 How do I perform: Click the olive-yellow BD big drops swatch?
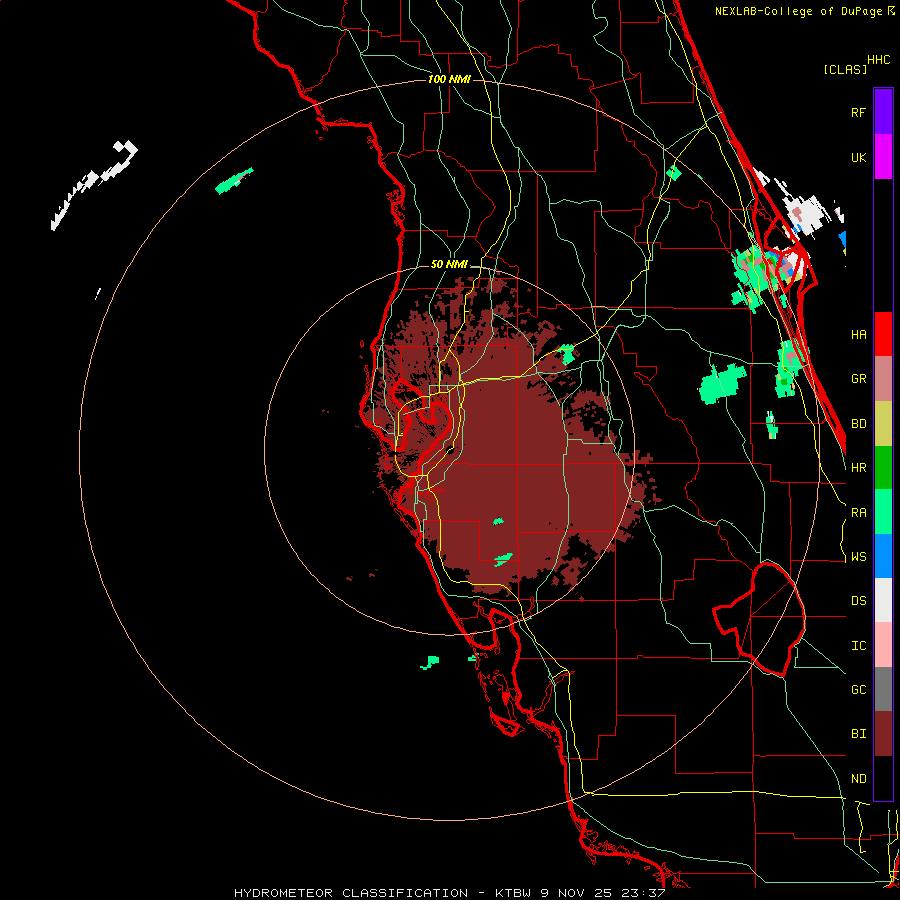(x=883, y=424)
